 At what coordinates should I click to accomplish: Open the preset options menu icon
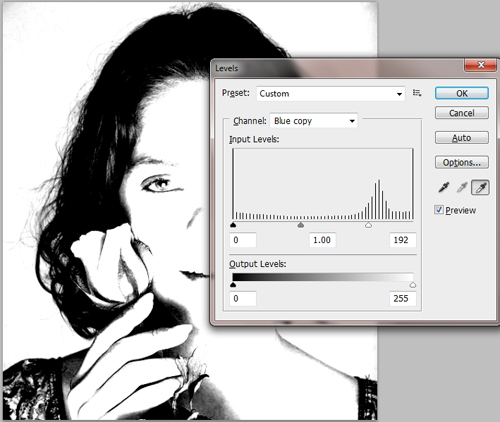(417, 93)
